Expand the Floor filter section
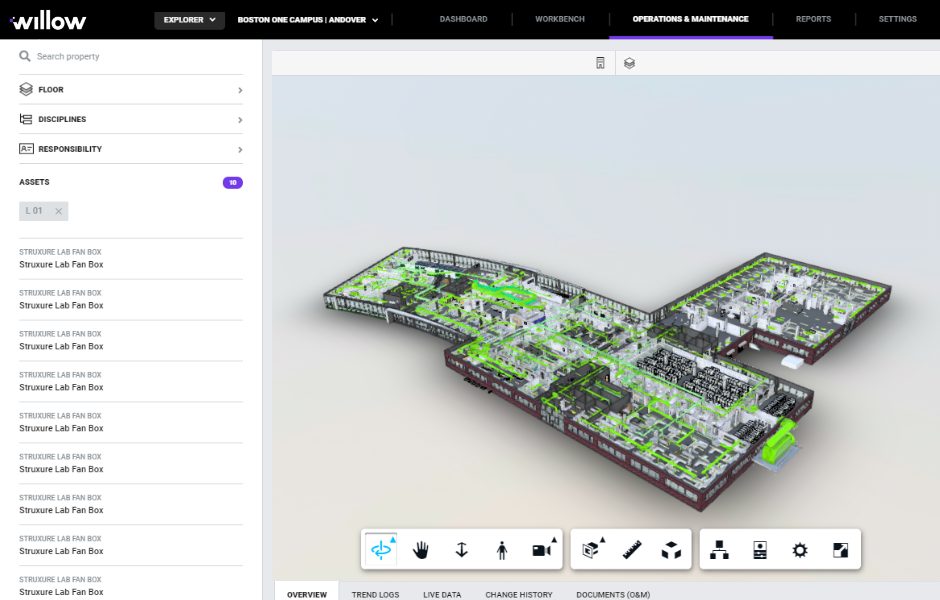The width and height of the screenshot is (940, 600). (x=131, y=90)
